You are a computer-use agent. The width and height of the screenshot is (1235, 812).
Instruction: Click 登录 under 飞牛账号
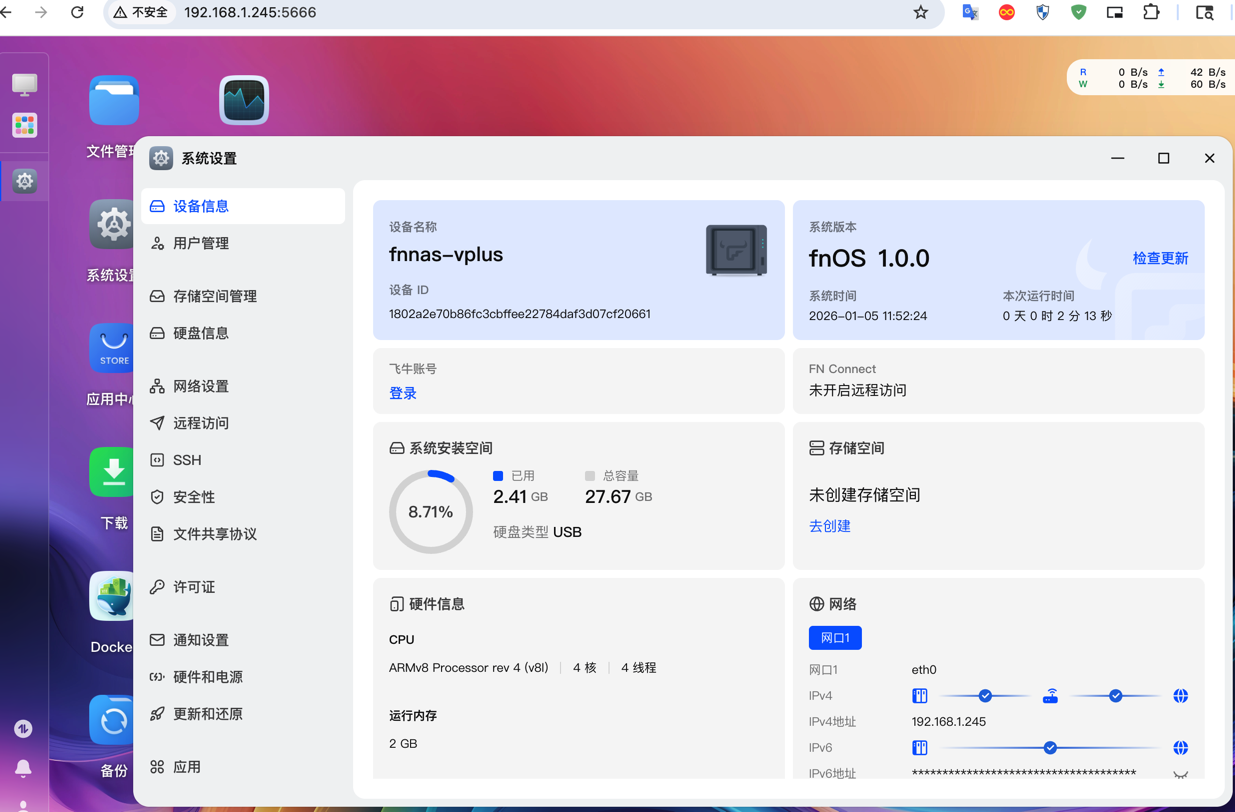point(403,393)
